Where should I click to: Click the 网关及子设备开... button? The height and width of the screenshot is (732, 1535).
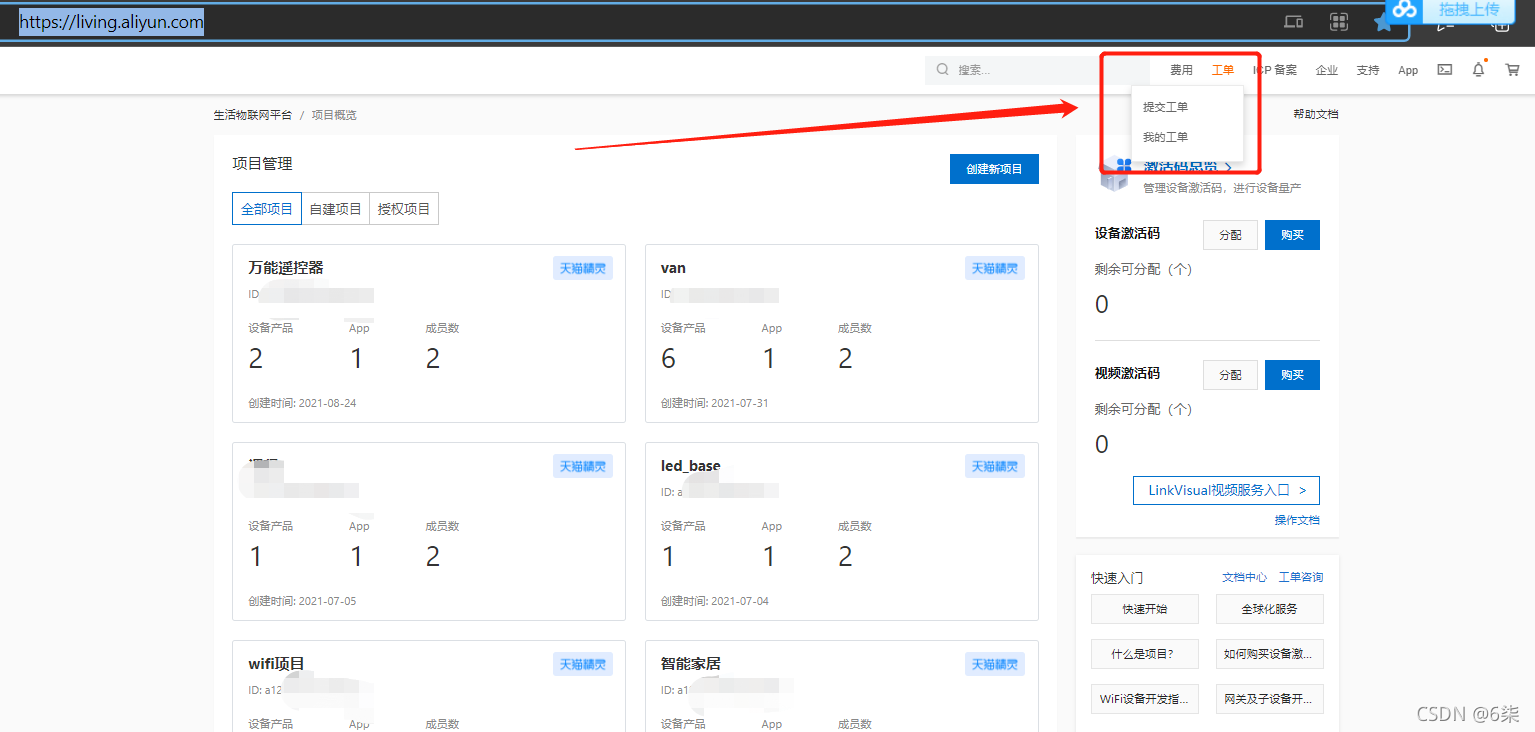pyautogui.click(x=1270, y=699)
